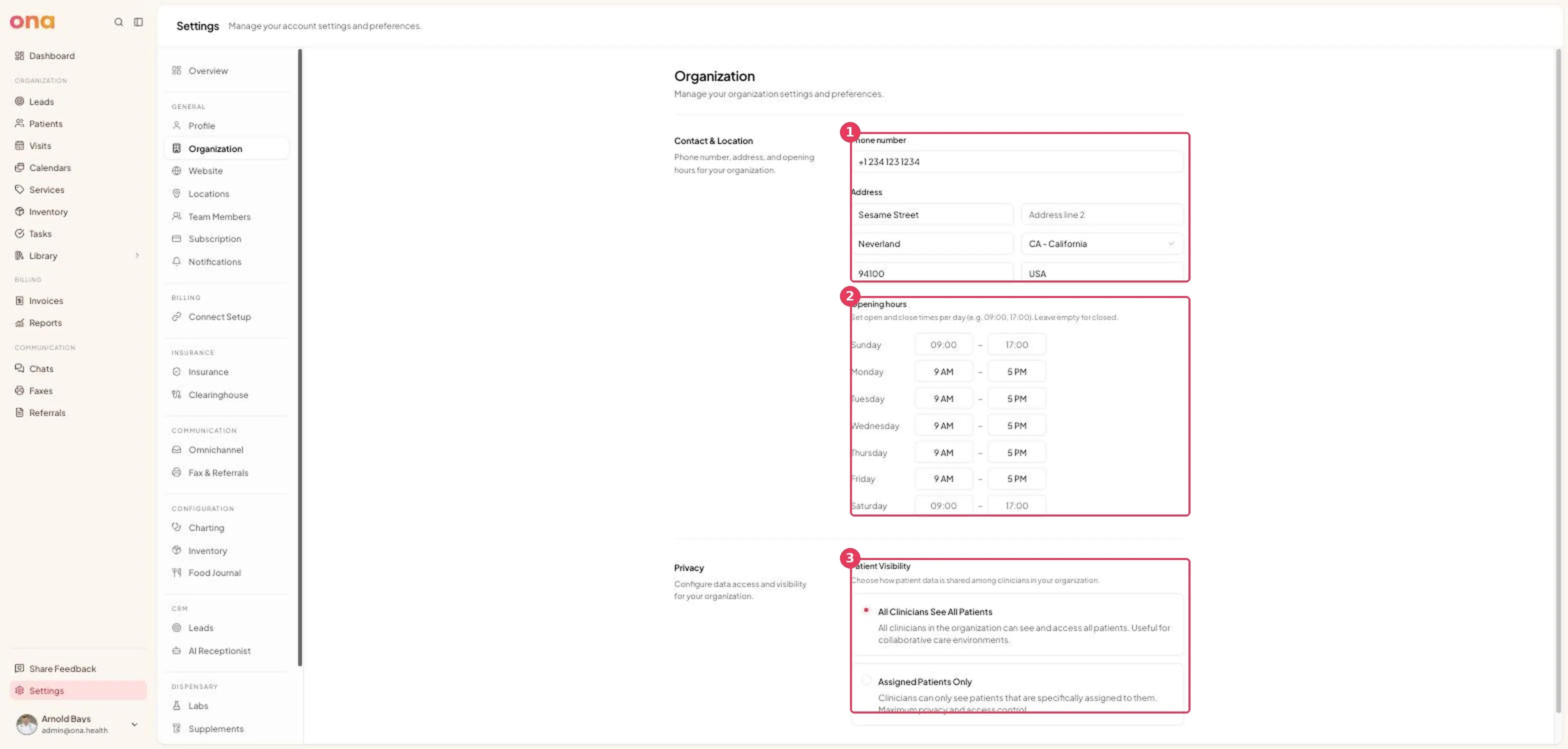Screen dimensions: 1568x749
Task: Click the search icon in the top sidebar
Action: [x=118, y=22]
